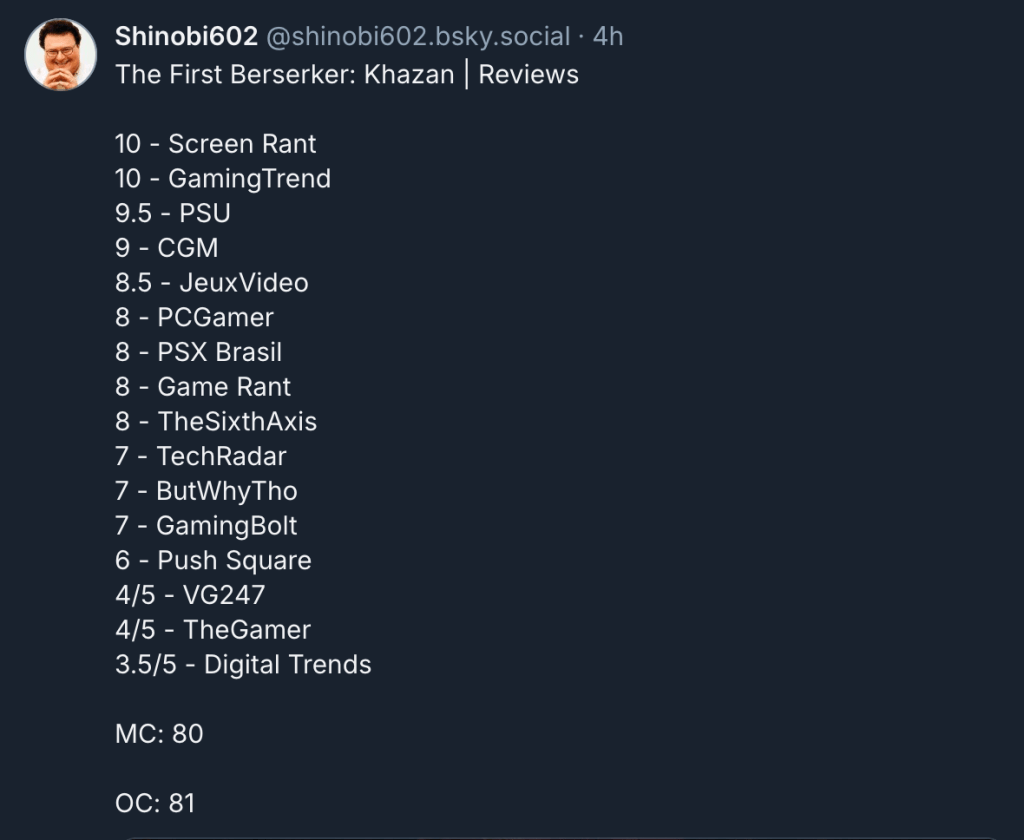Viewport: 1024px width, 840px height.
Task: Click the "7 - TechRadar" score line
Action: click(x=200, y=457)
